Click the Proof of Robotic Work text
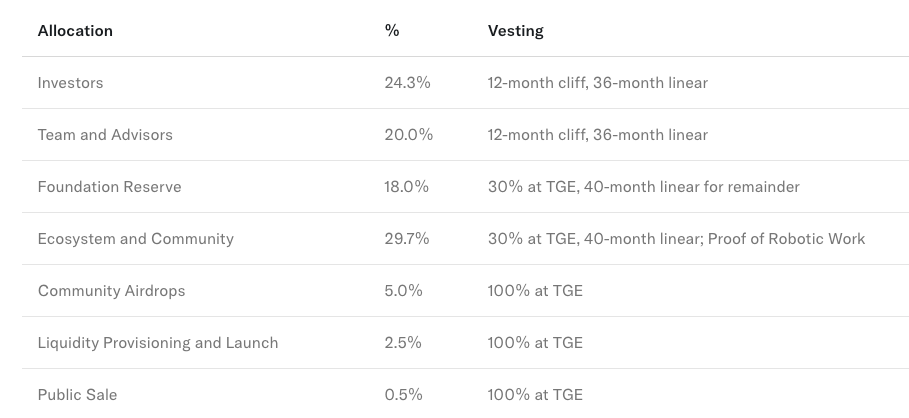Viewport: 909px width, 418px height. (x=786, y=239)
